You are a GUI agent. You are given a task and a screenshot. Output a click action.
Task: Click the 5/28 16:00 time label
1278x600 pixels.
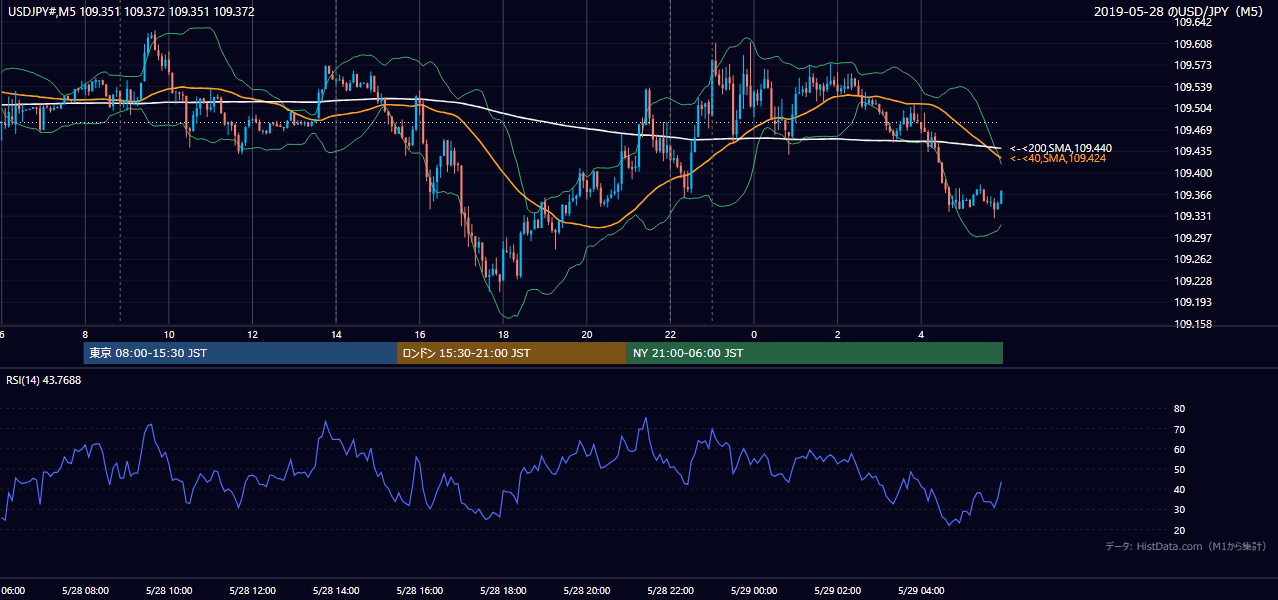(419, 590)
